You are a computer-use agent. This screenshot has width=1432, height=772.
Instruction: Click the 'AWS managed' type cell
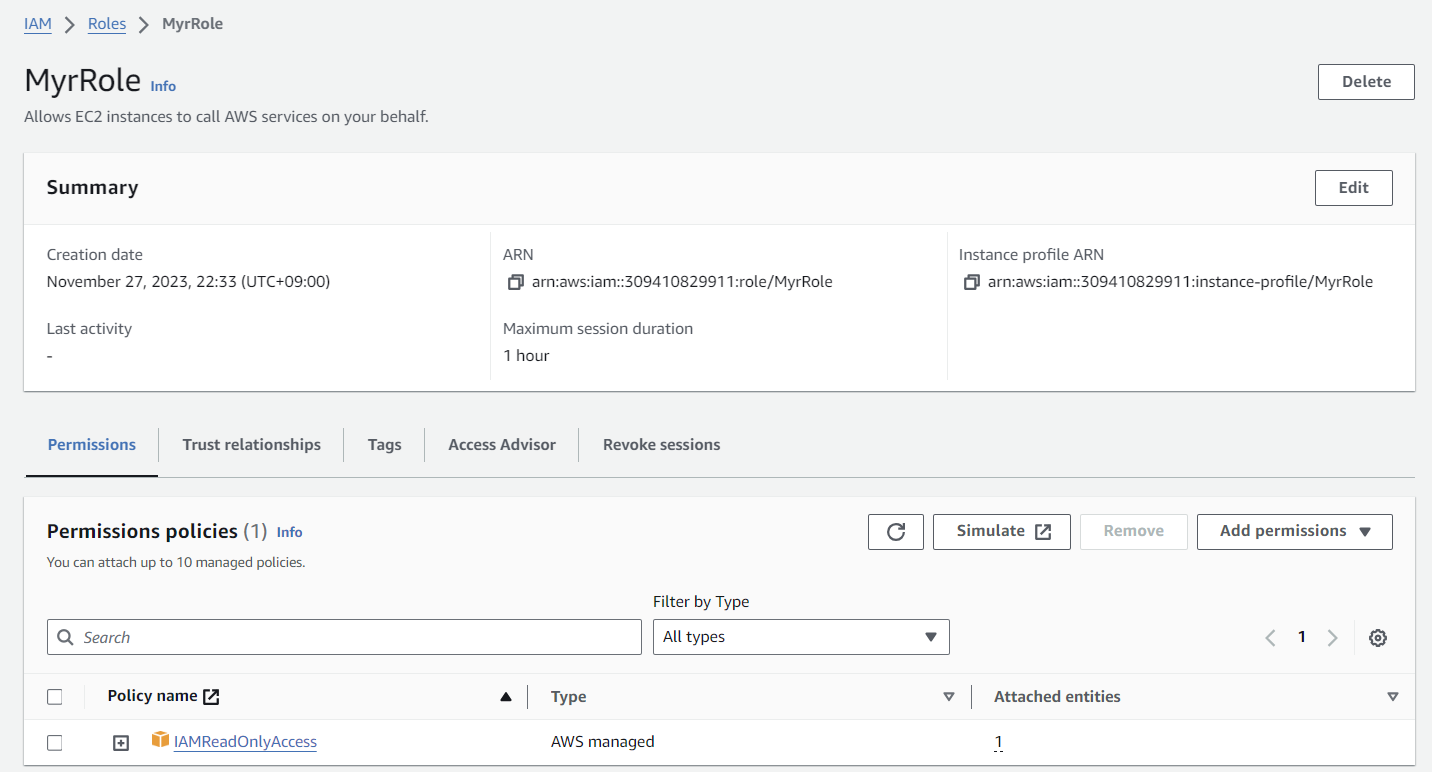603,742
